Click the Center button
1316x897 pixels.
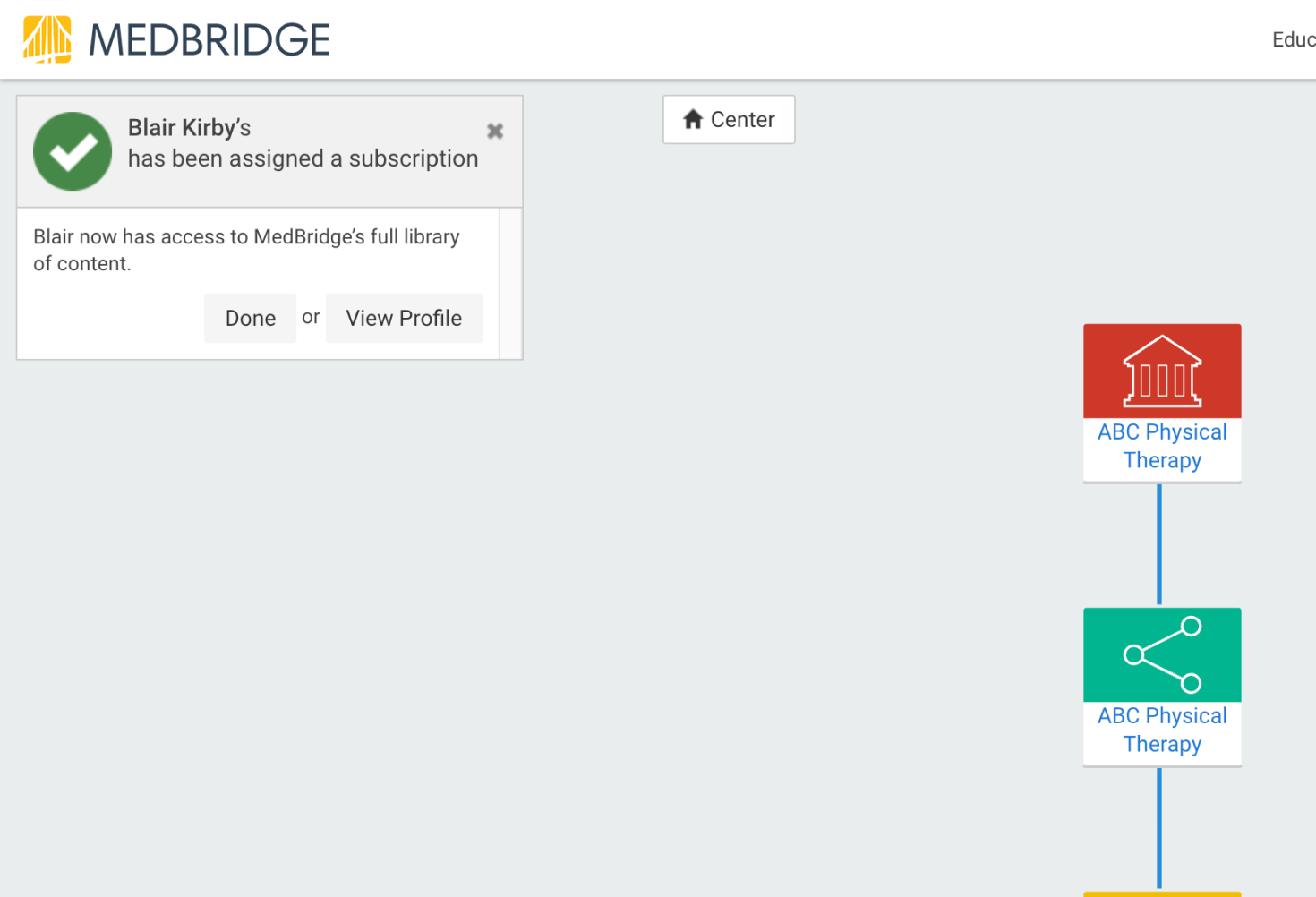tap(729, 119)
